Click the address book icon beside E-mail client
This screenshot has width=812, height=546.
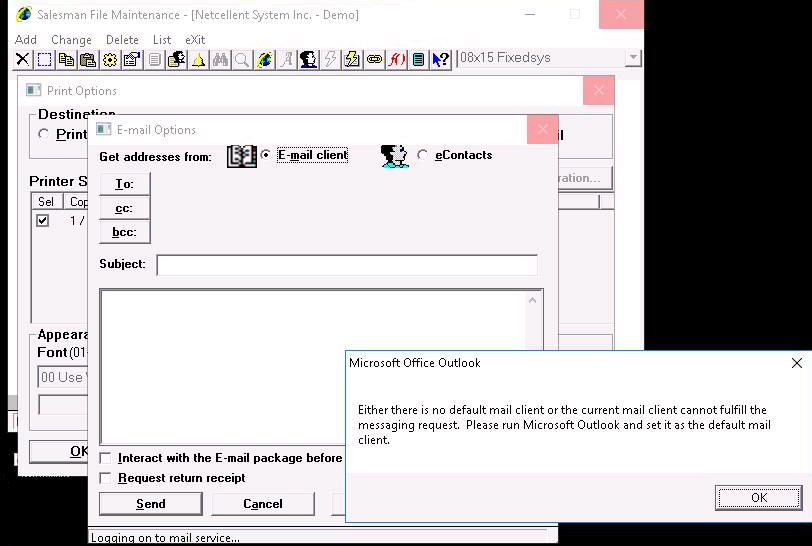tap(242, 156)
